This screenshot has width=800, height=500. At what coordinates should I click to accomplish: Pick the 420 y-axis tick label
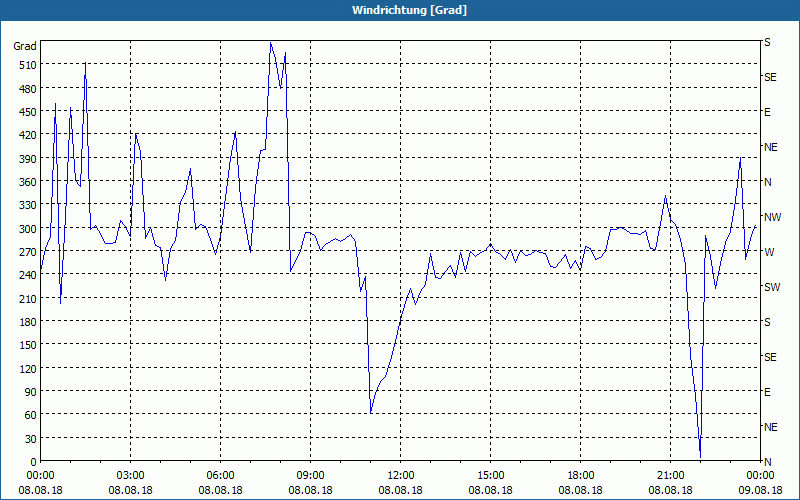click(28, 135)
